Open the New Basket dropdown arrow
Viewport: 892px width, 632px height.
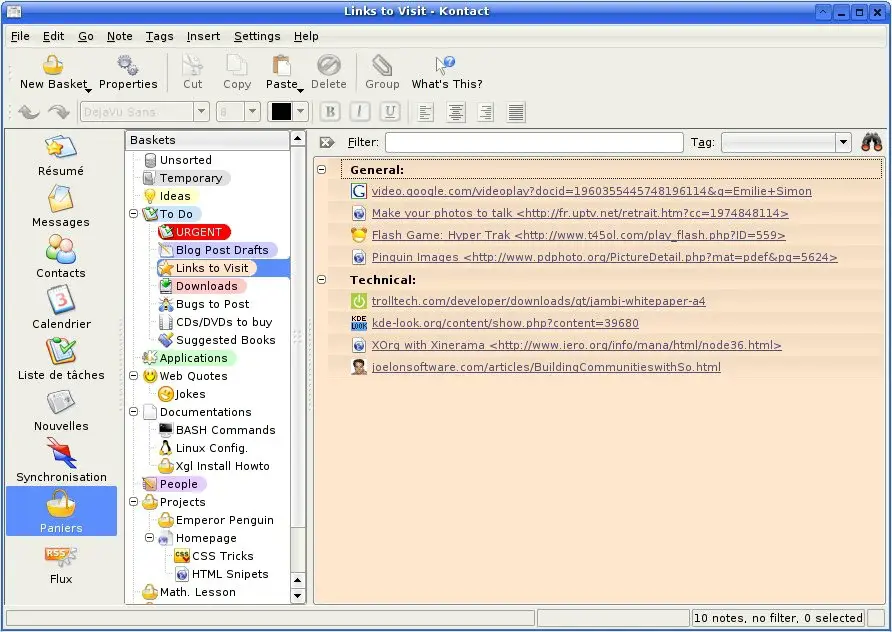(88, 90)
